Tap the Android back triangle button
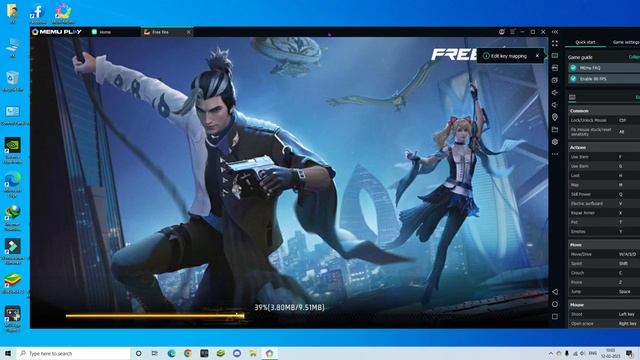Image resolution: width=640 pixels, height=360 pixels. [555, 292]
